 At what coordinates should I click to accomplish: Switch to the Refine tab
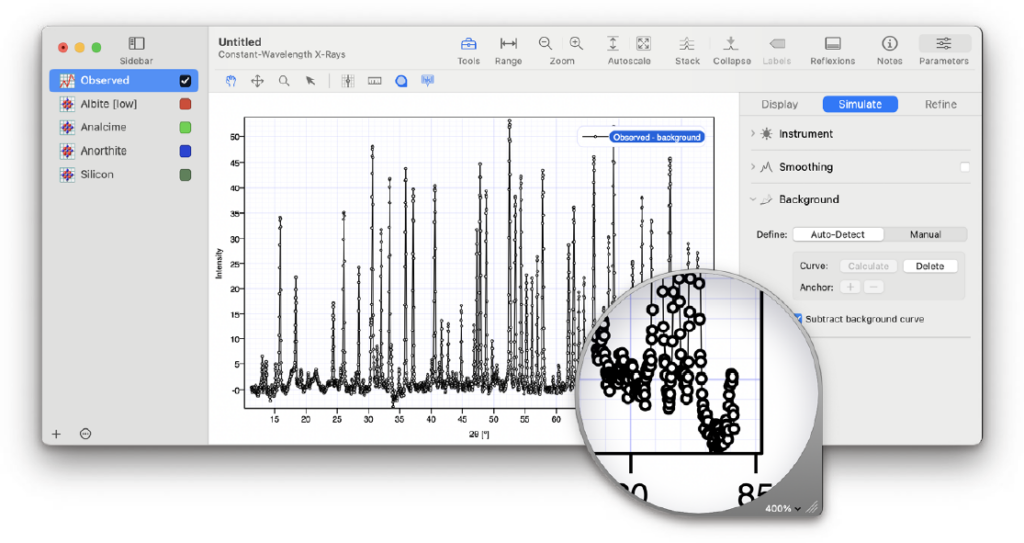(940, 104)
